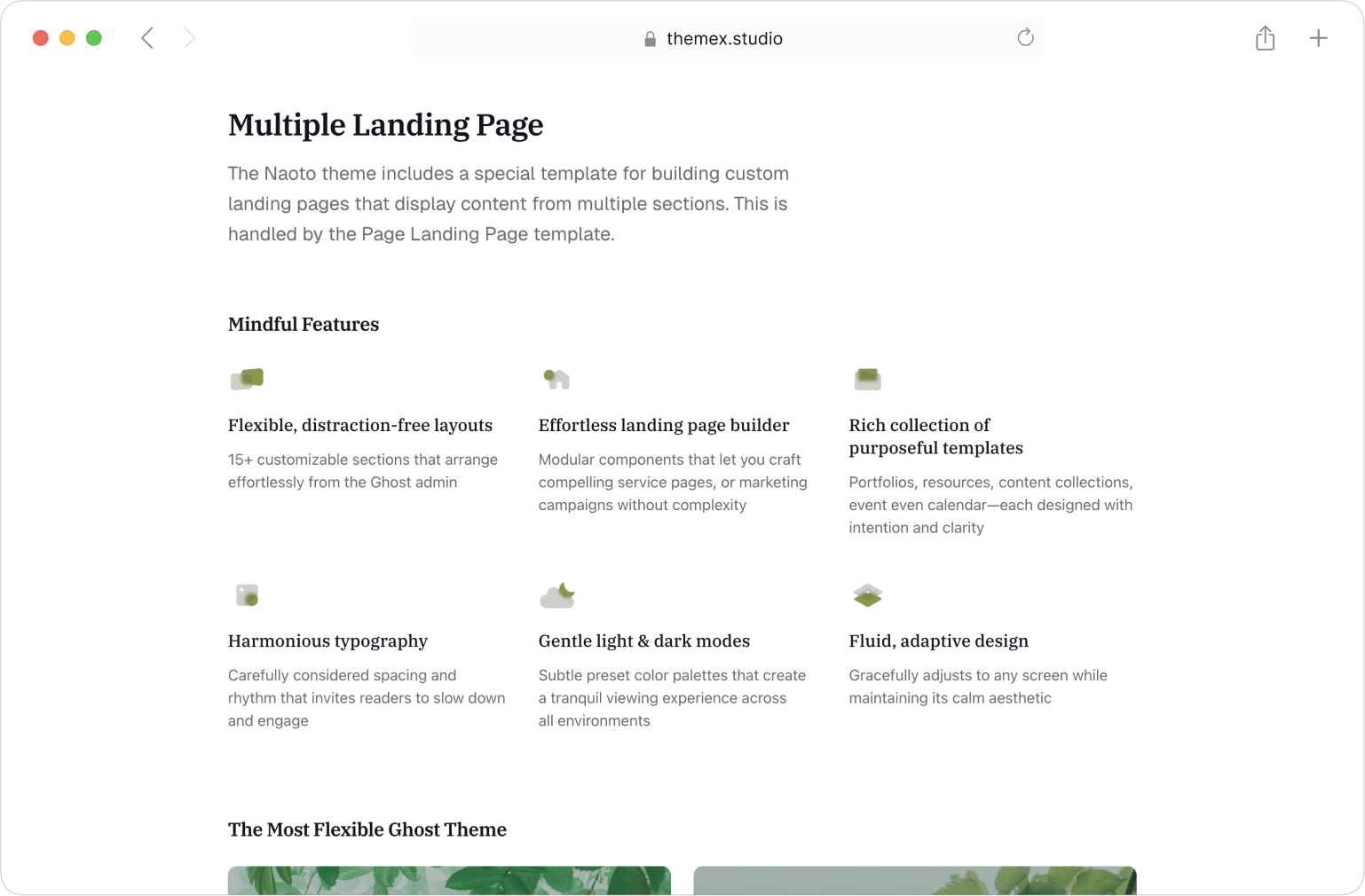1365x896 pixels.
Task: Click the landing page builder house icon
Action: click(x=556, y=380)
